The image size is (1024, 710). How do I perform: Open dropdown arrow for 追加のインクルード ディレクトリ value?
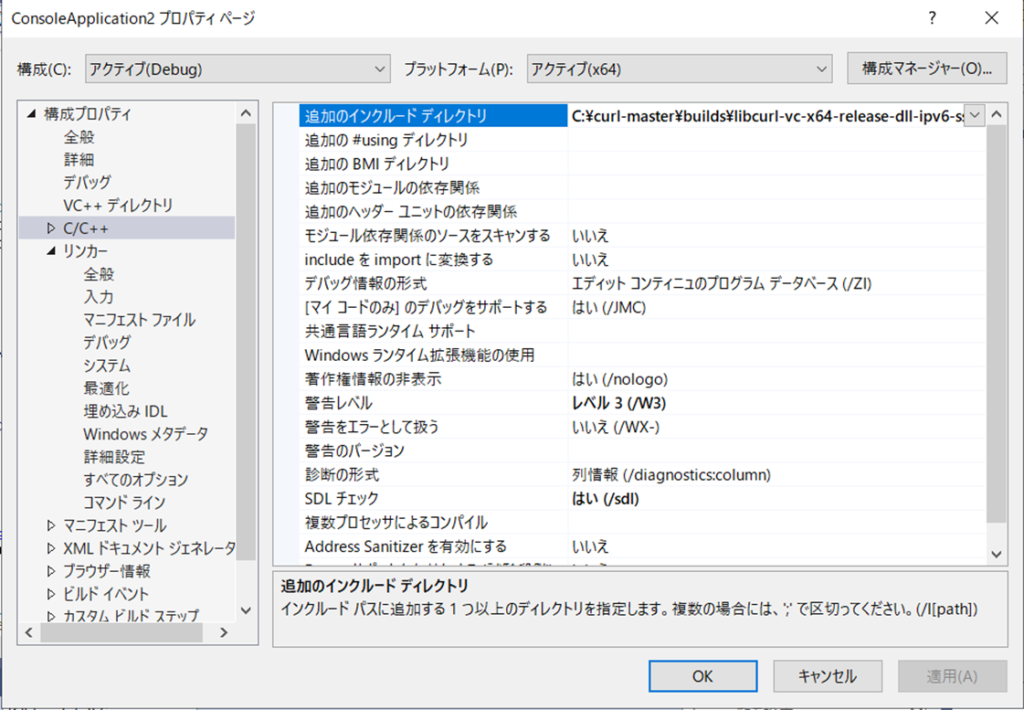coord(975,116)
